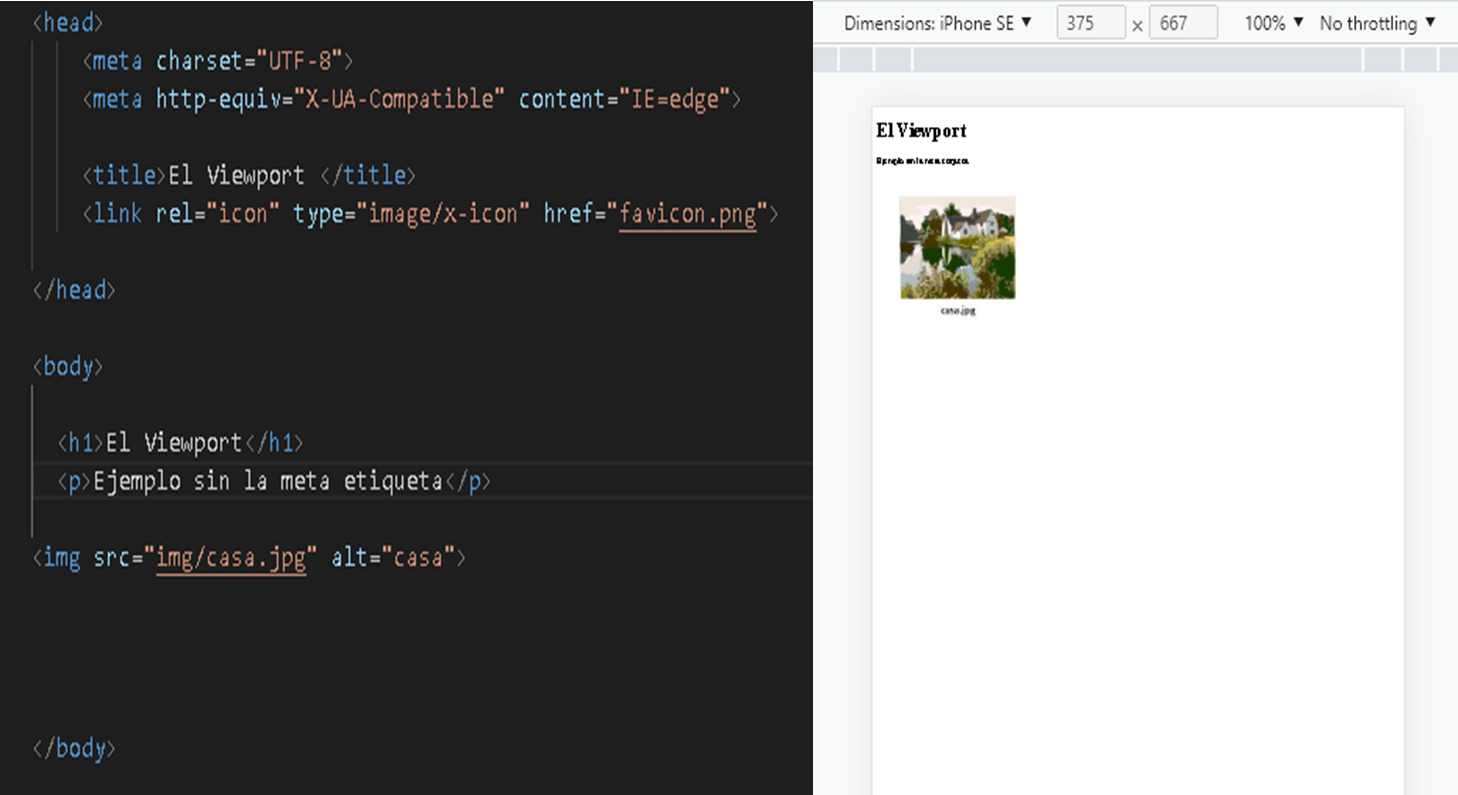Click the img/casa.jpg path in the code

(x=231, y=557)
